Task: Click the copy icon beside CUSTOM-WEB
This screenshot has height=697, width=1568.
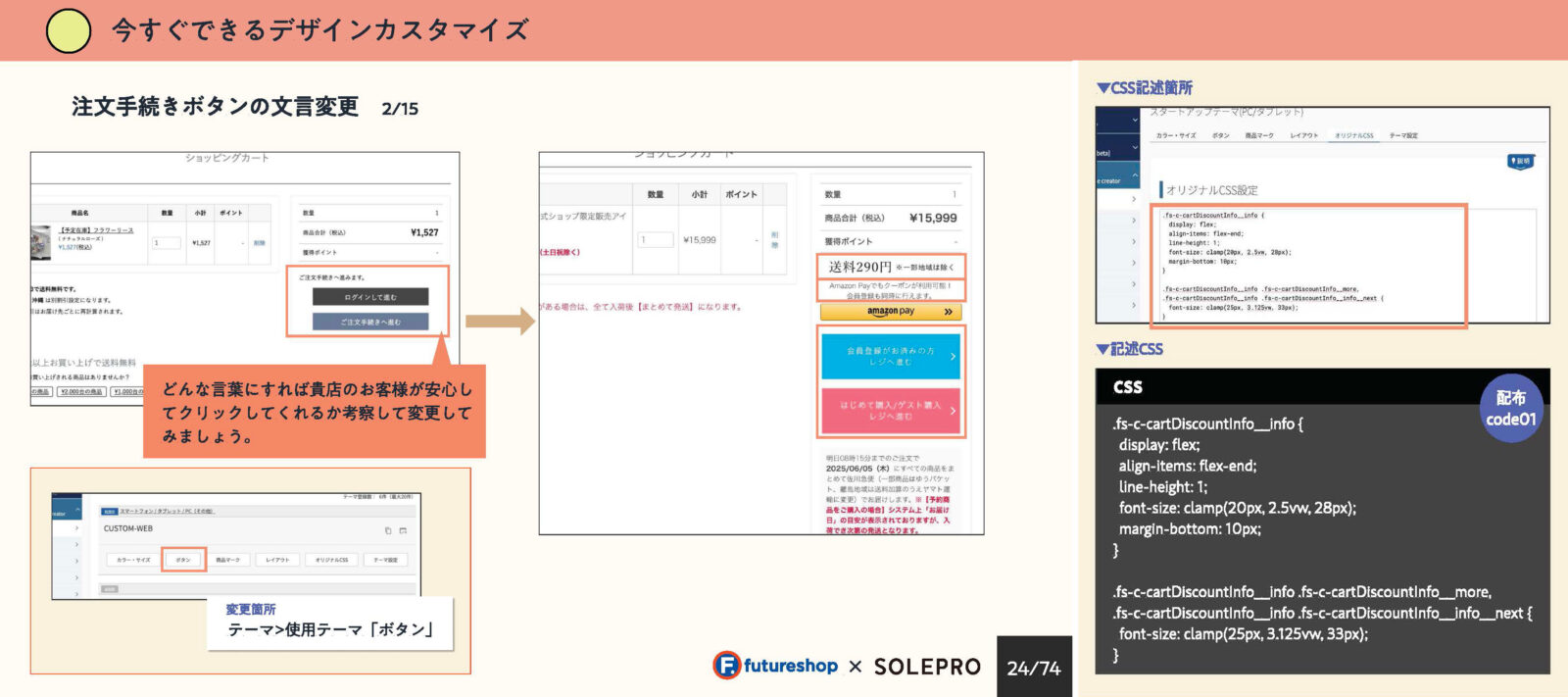Action: (x=388, y=530)
